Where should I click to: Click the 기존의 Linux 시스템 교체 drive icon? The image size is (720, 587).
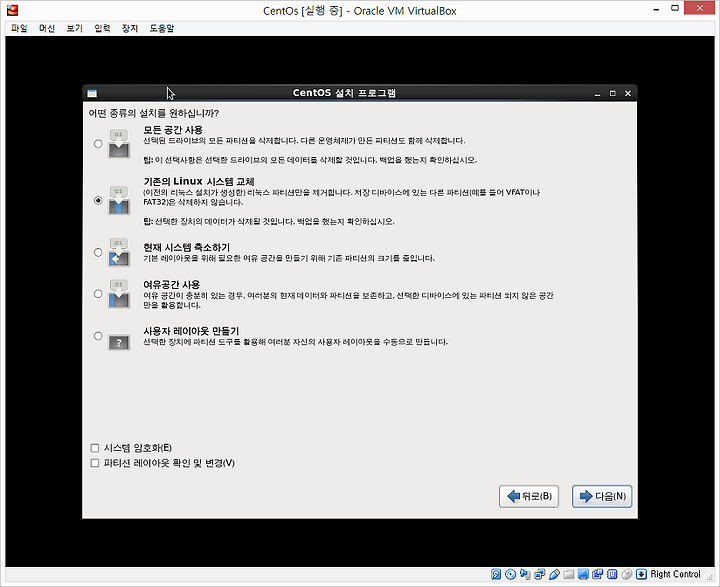[119, 200]
